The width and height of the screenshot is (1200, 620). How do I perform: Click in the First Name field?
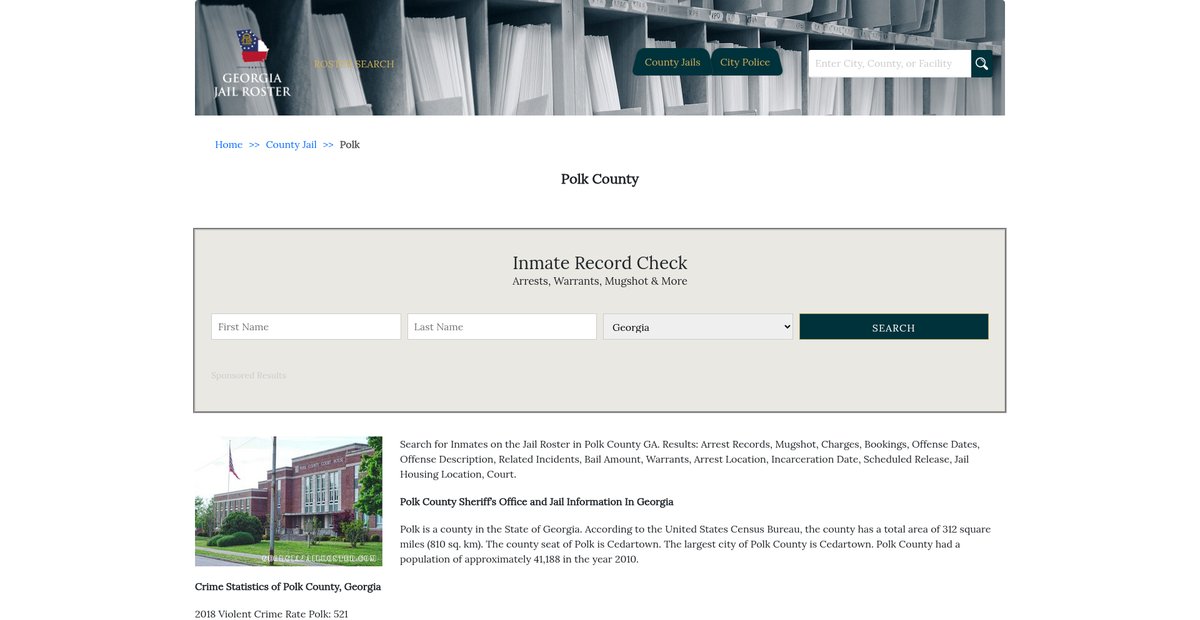[x=306, y=327]
